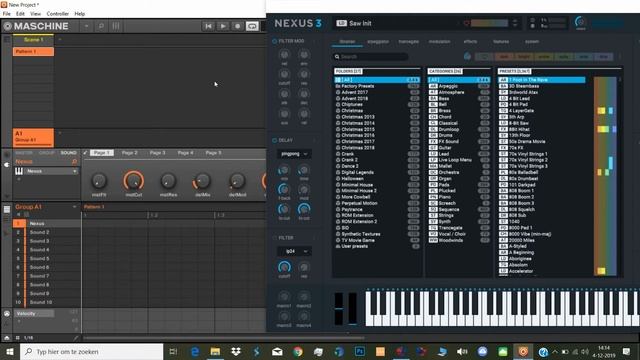
Task: Toggle the Maschine loop button
Action: coord(252,26)
